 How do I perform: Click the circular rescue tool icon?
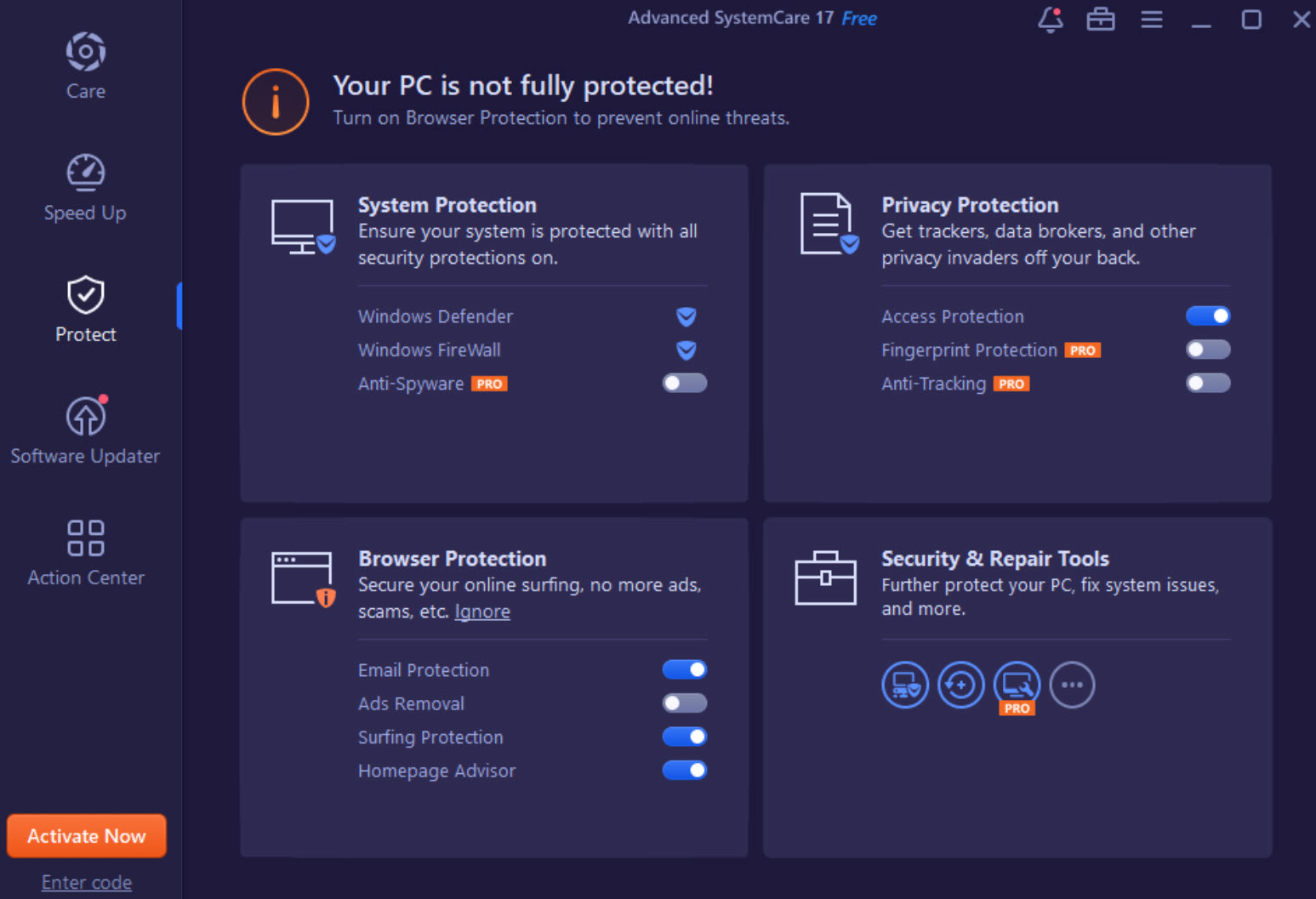pyautogui.click(x=961, y=685)
